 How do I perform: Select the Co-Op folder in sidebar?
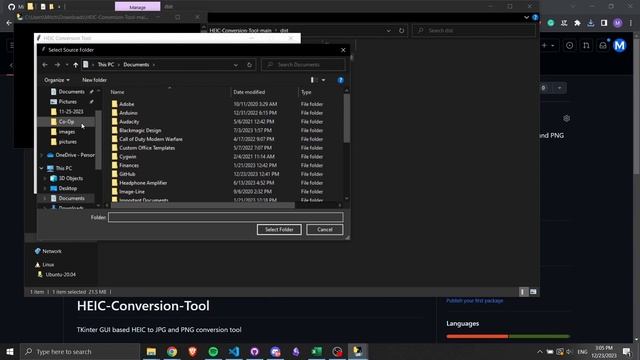[66, 122]
